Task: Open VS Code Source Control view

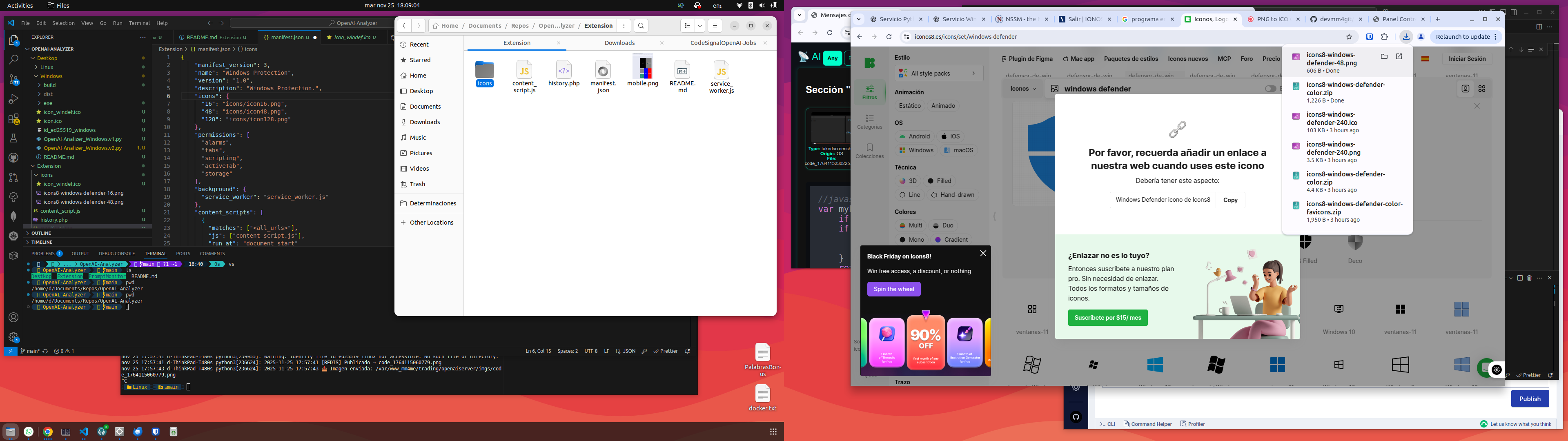Action: click(13, 80)
